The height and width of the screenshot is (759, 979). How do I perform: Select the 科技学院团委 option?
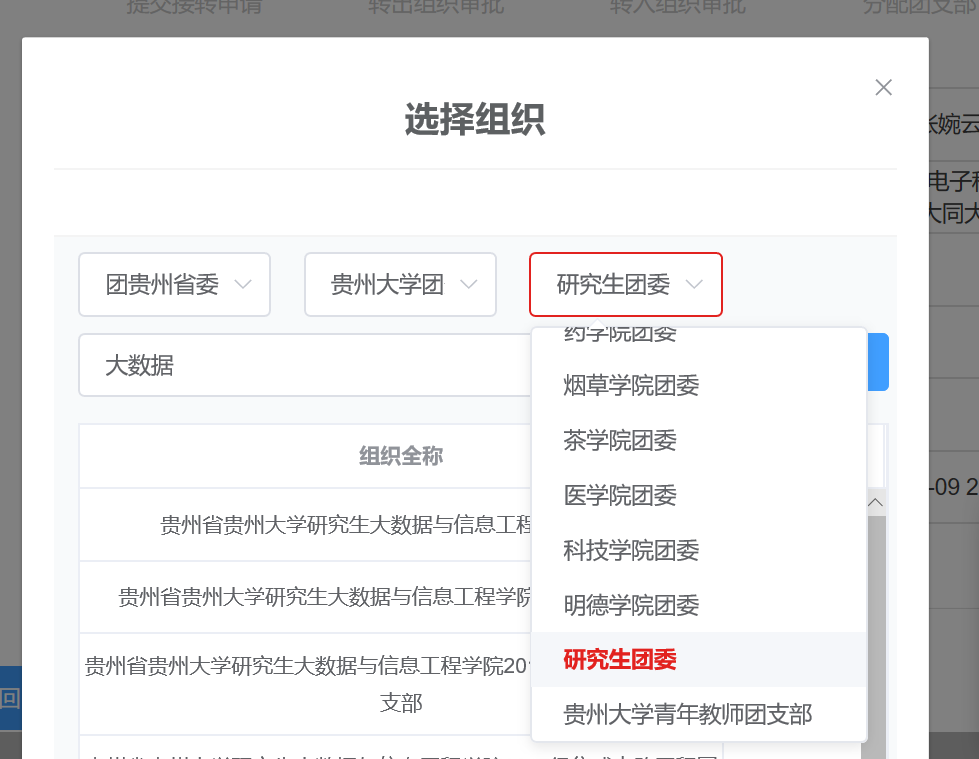pos(631,550)
